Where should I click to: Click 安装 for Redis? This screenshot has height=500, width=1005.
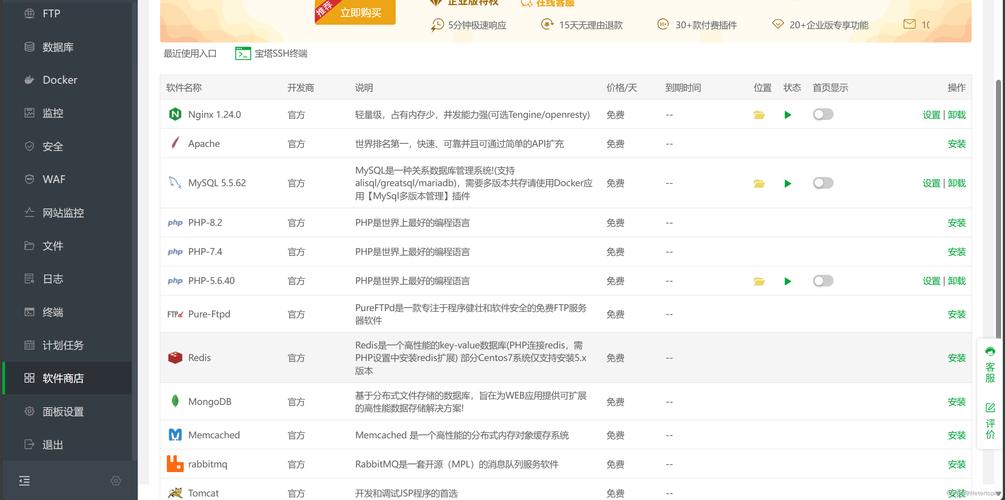coord(957,358)
